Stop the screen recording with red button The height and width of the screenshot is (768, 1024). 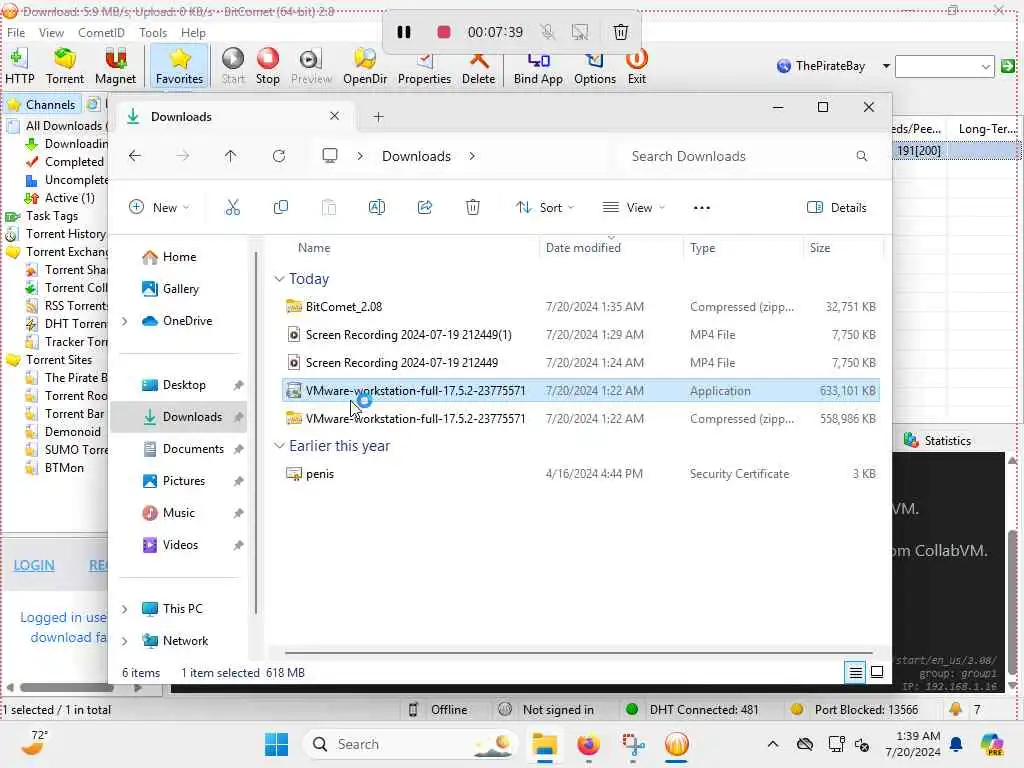(x=443, y=32)
